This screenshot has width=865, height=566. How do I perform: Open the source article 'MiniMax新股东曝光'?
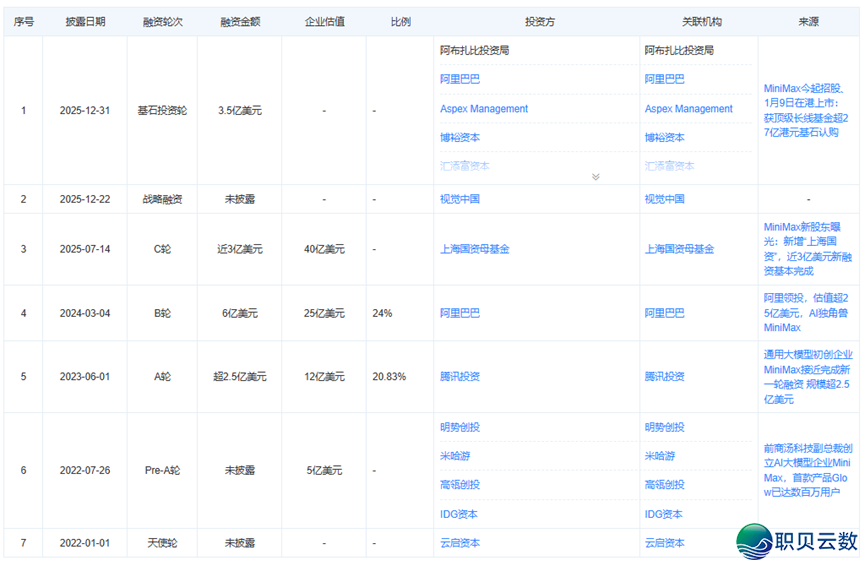(808, 249)
